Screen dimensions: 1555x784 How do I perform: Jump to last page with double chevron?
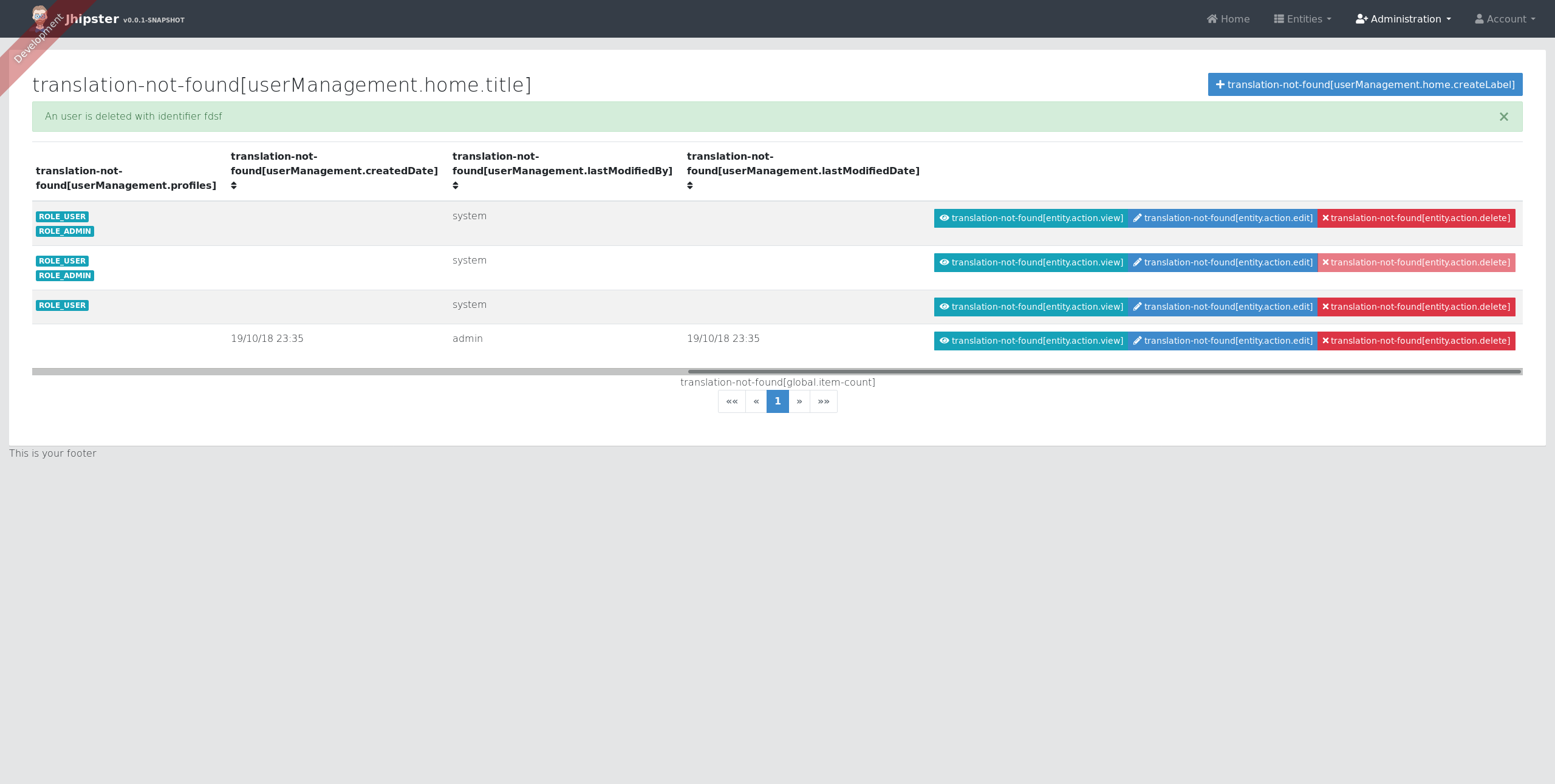[x=823, y=401]
